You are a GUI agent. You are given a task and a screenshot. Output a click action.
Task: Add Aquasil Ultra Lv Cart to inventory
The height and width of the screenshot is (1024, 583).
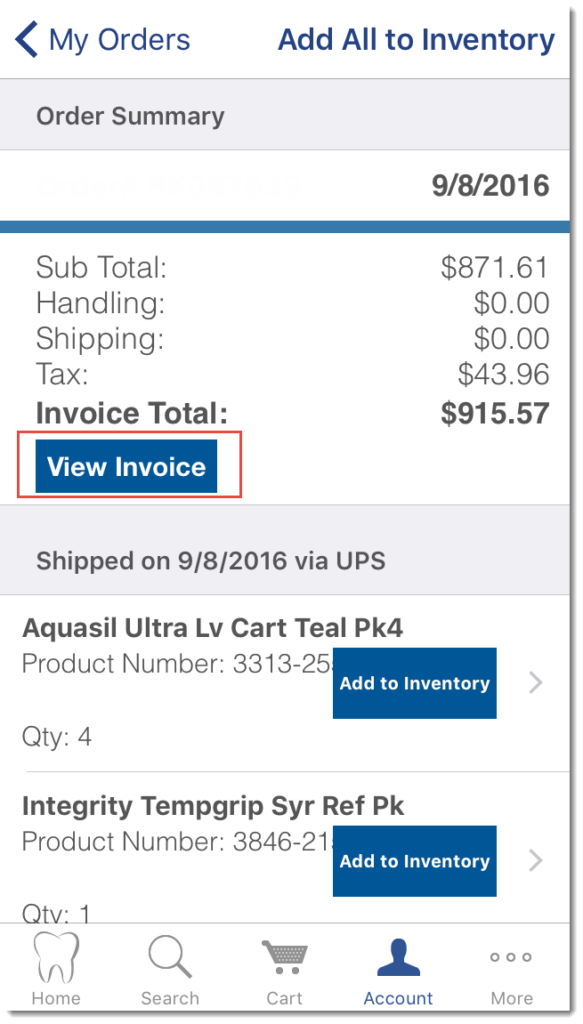click(414, 683)
